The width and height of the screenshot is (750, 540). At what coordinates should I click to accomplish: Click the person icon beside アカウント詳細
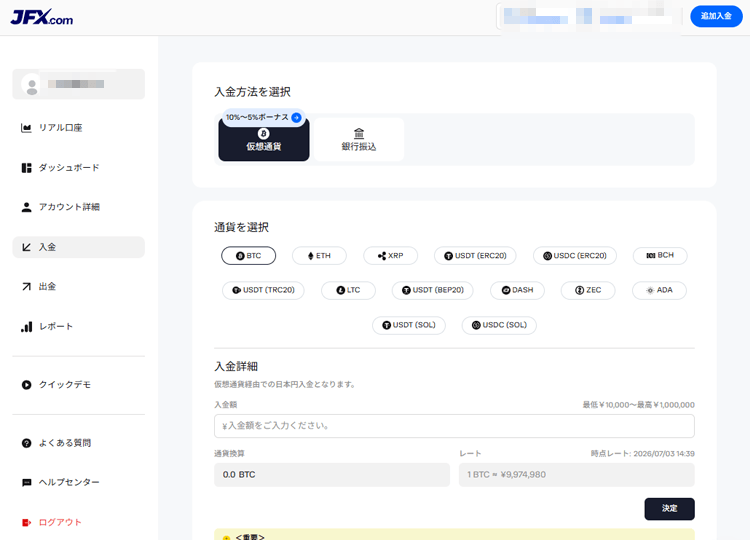26,207
